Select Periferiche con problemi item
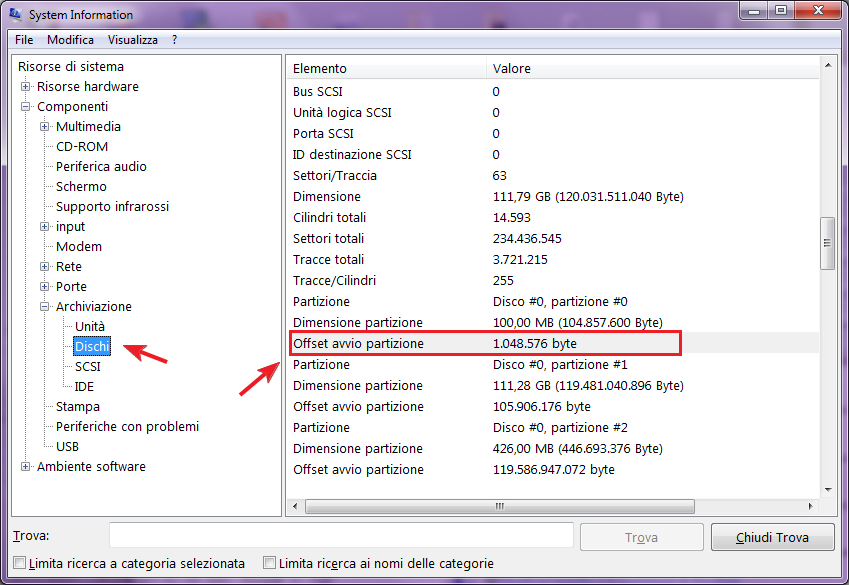Viewport: 849px width, 585px height. [x=128, y=427]
